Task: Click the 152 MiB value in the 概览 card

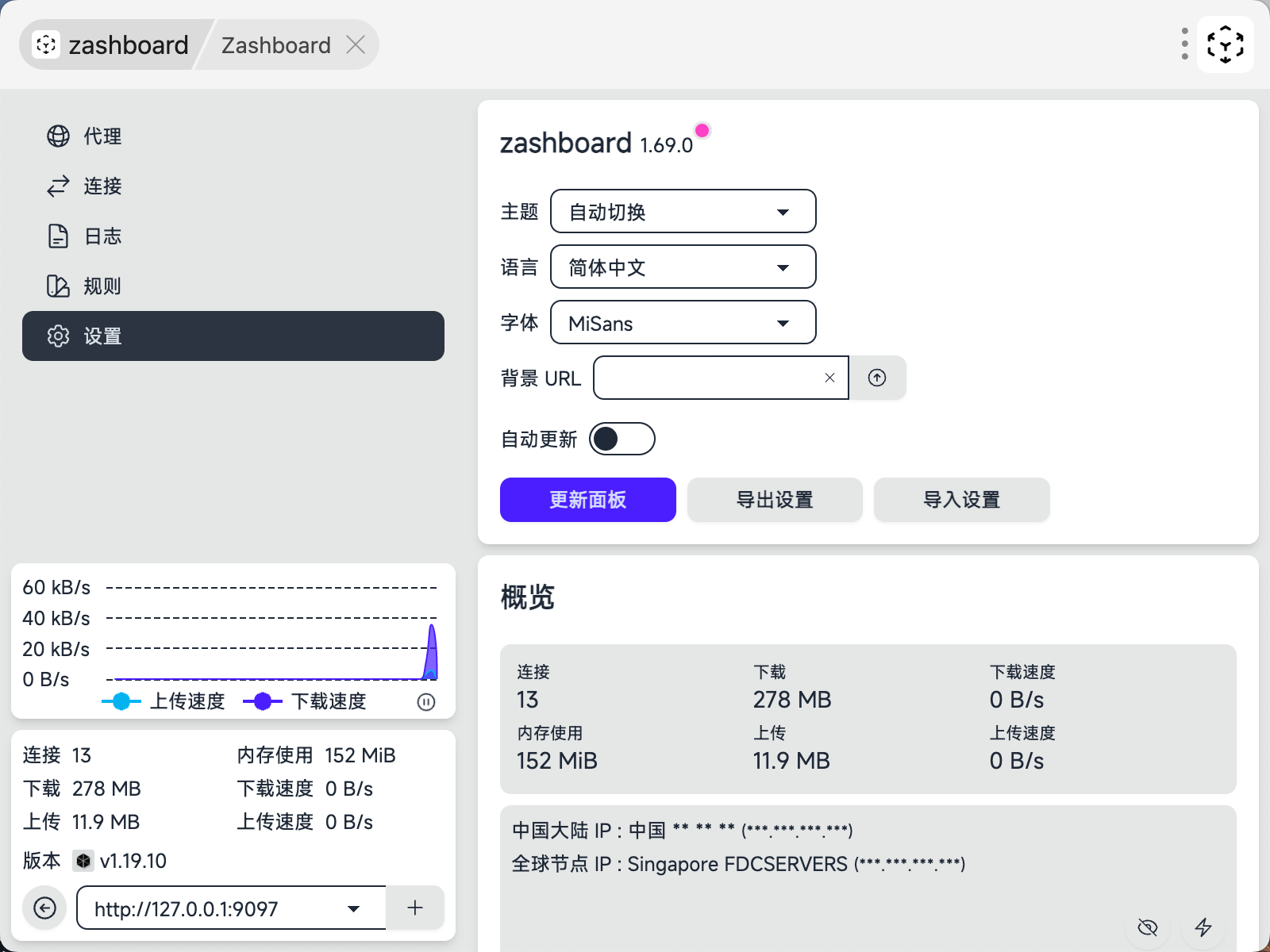Action: pos(557,761)
